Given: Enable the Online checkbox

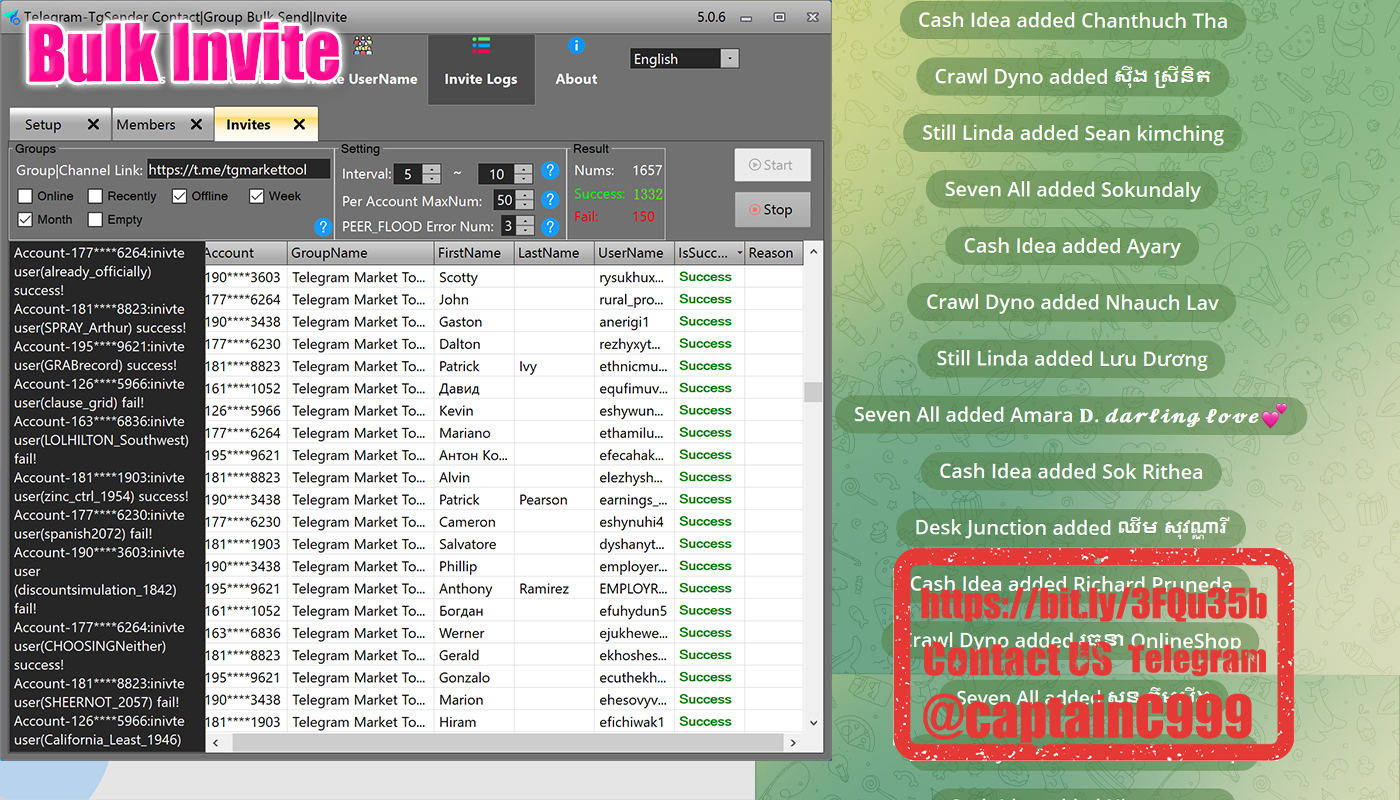Looking at the screenshot, I should (26, 196).
